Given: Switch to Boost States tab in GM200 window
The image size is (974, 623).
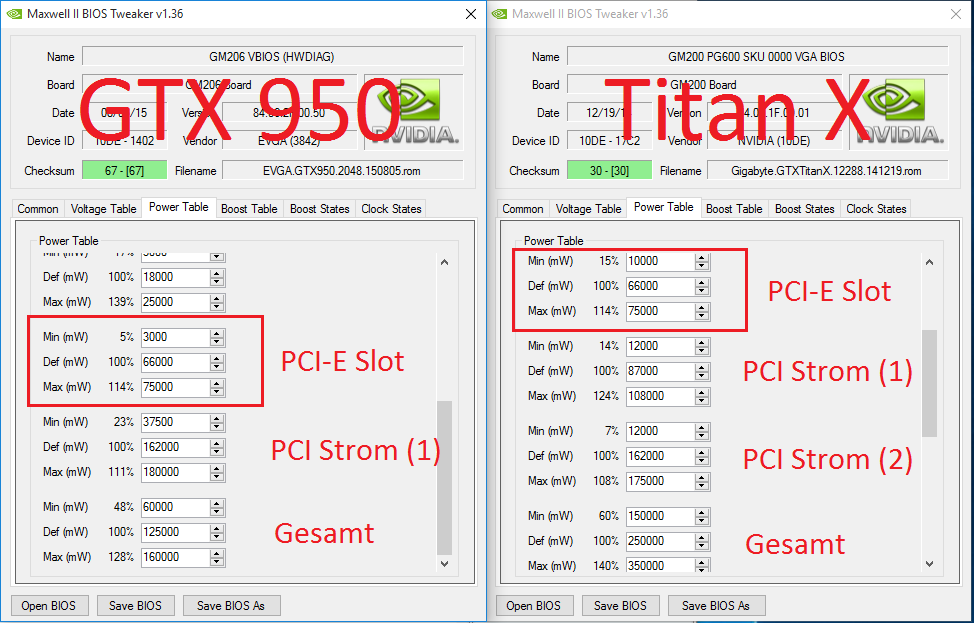Looking at the screenshot, I should (x=804, y=209).
